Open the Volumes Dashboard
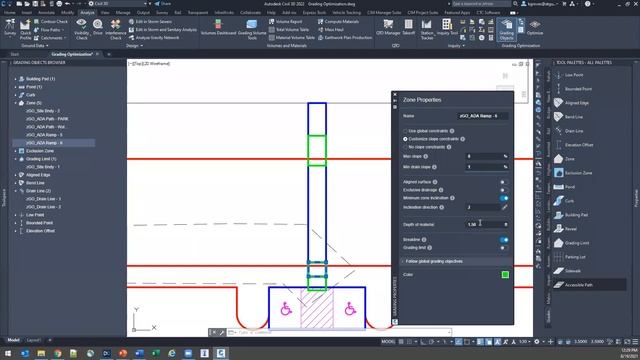The image size is (640, 360). click(x=218, y=27)
